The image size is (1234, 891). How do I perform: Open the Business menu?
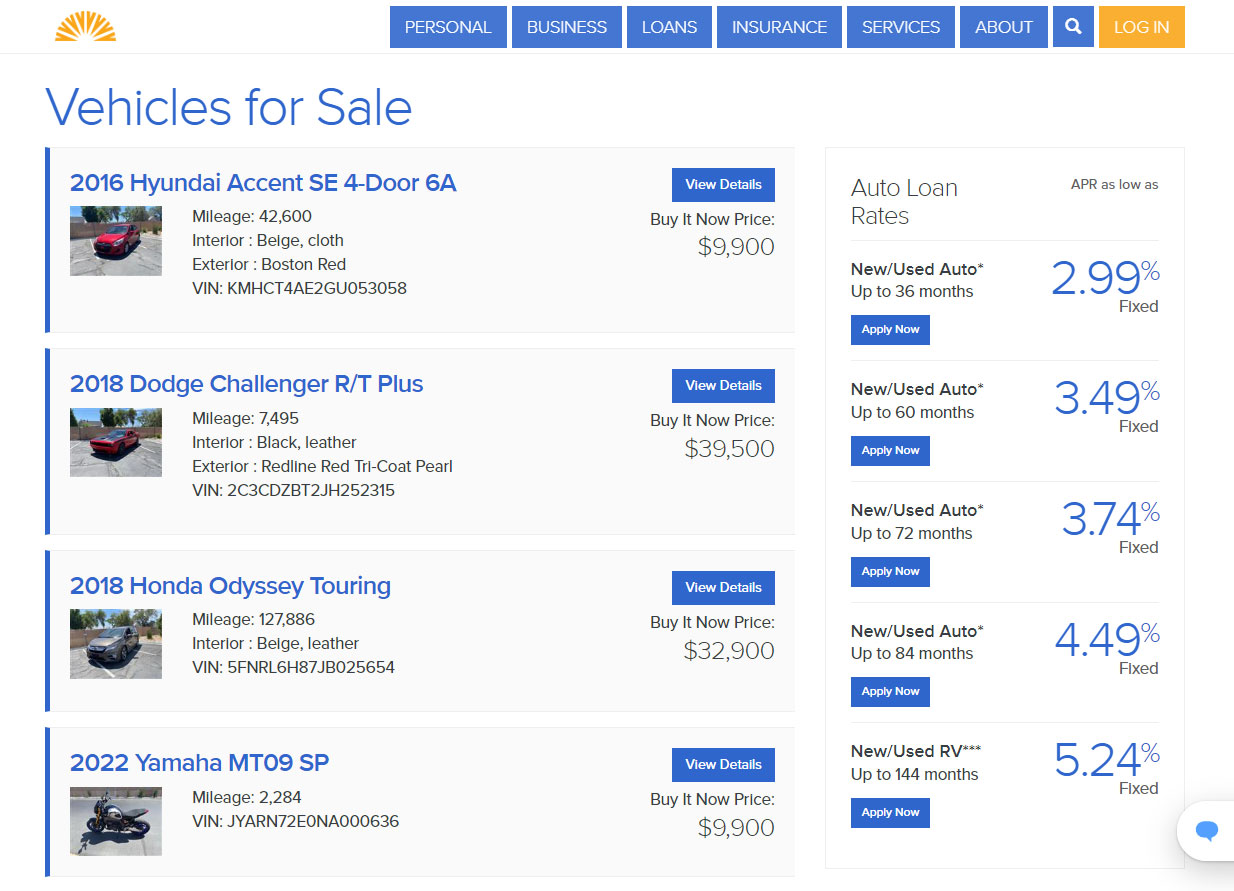(x=567, y=27)
